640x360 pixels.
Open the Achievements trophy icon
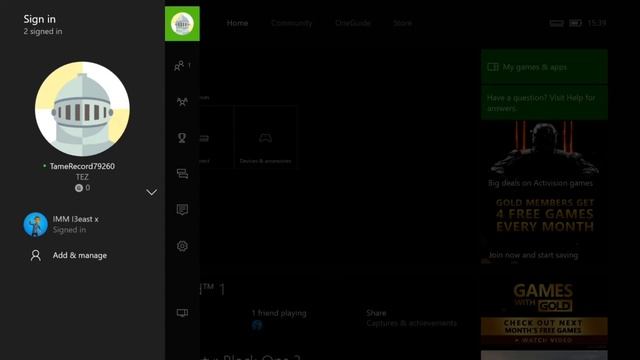point(182,138)
